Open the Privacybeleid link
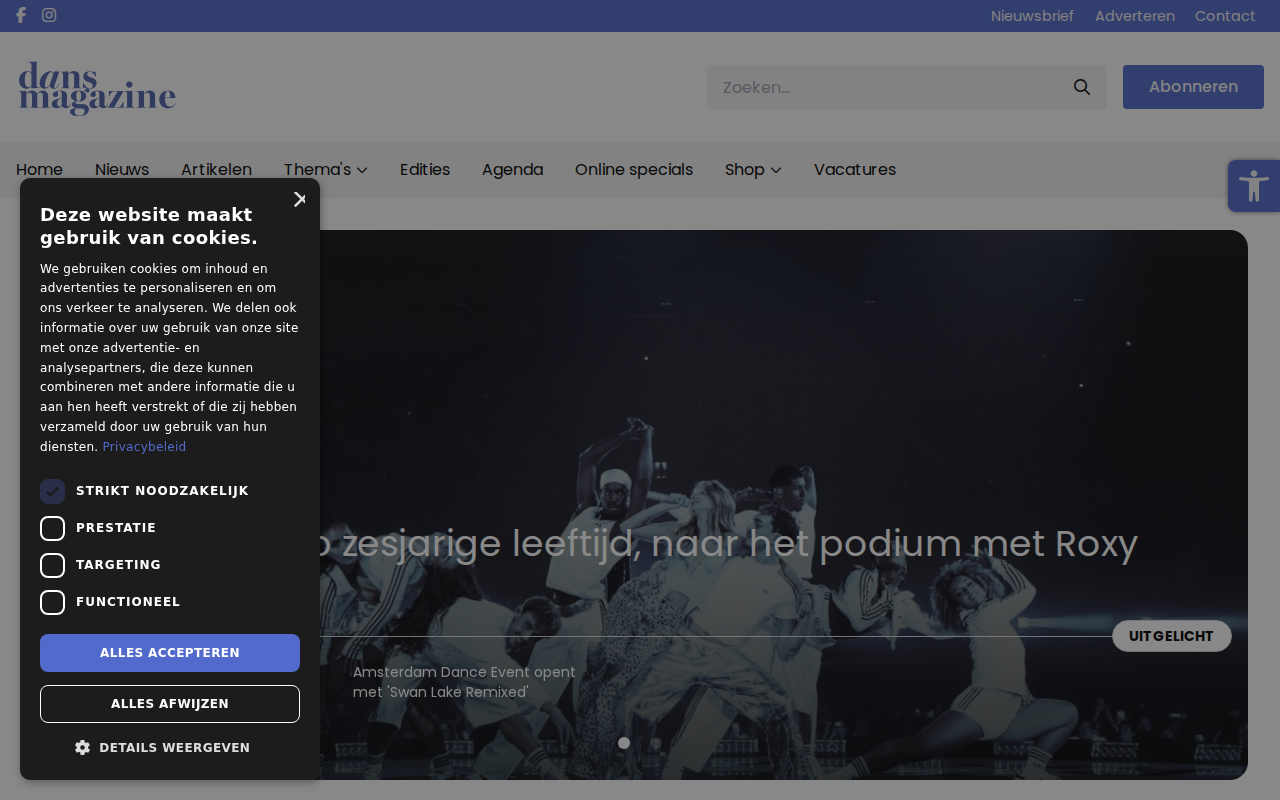 144,447
